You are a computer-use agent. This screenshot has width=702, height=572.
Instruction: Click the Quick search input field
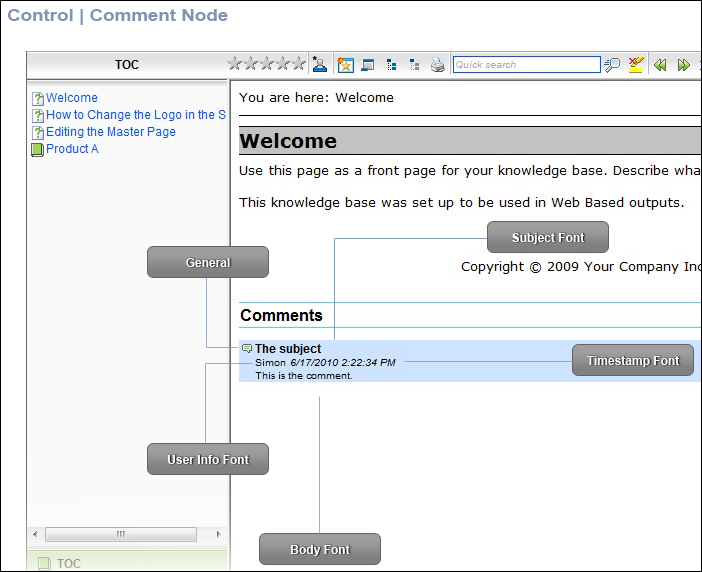click(526, 64)
